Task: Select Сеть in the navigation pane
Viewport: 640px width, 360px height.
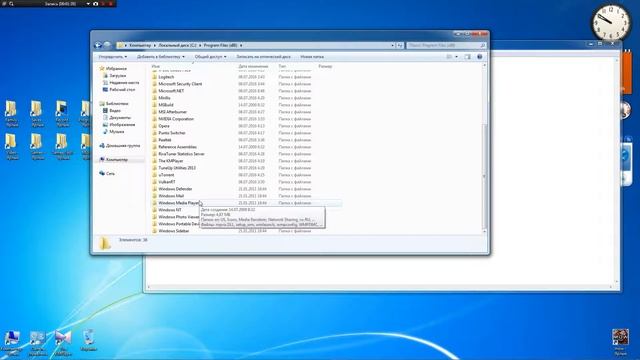Action: coord(110,173)
